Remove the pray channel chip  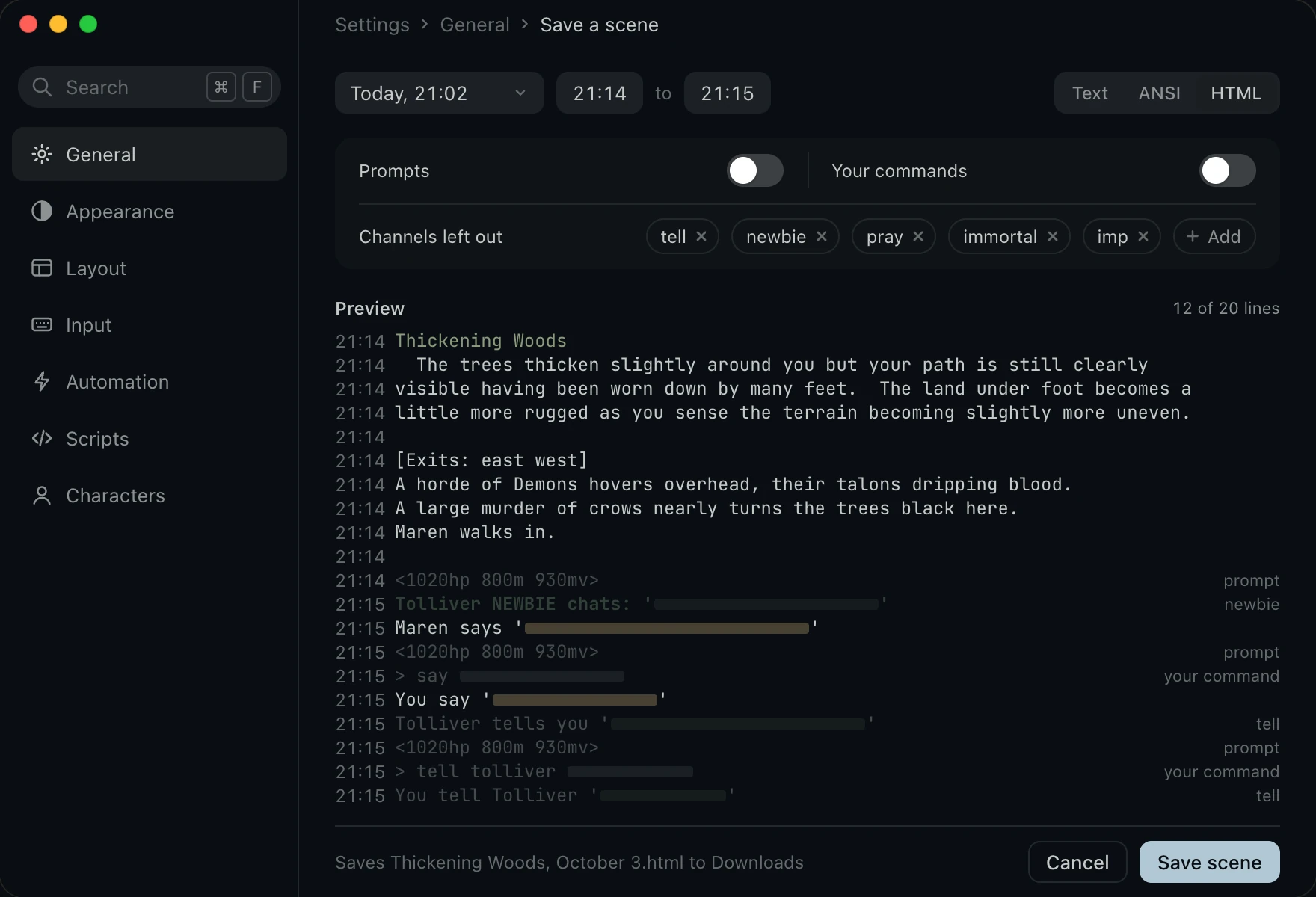(918, 237)
